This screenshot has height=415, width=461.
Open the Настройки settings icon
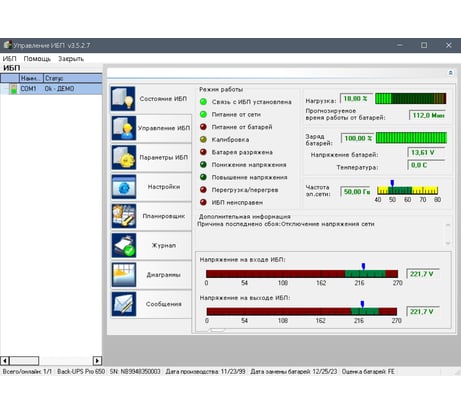[x=124, y=187]
